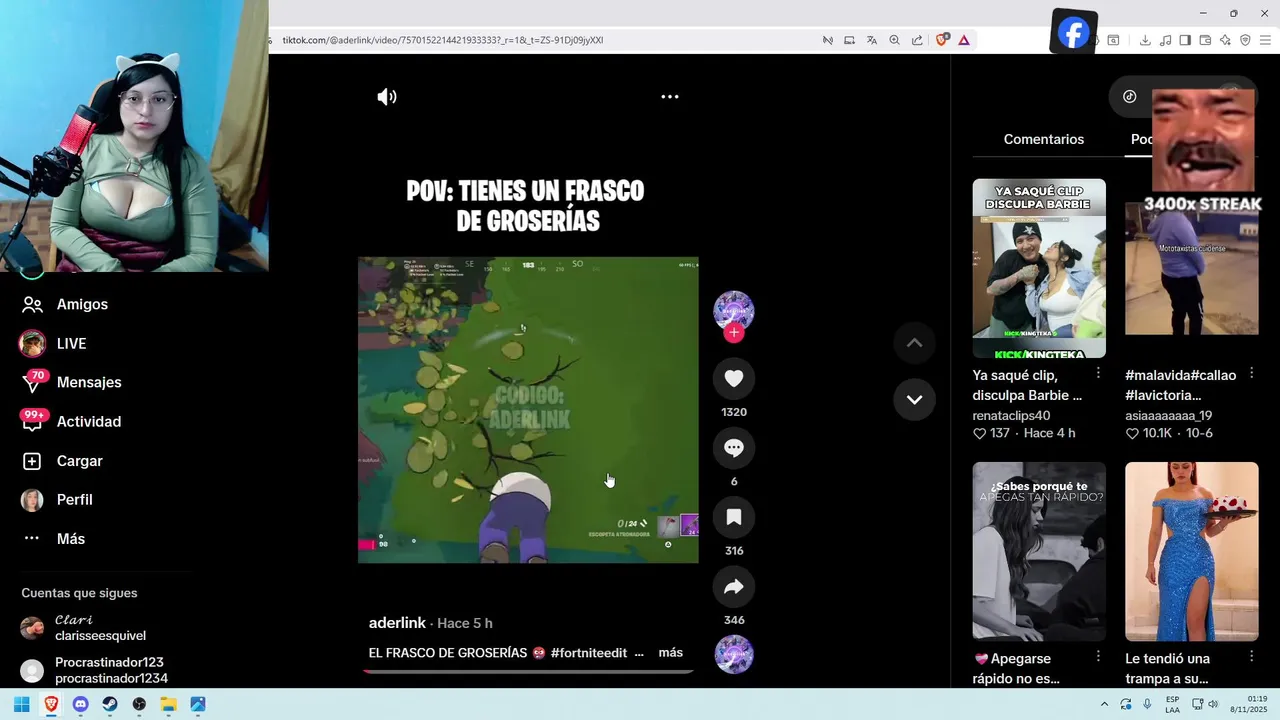Open options for #malavida#callao card

(x=1251, y=373)
